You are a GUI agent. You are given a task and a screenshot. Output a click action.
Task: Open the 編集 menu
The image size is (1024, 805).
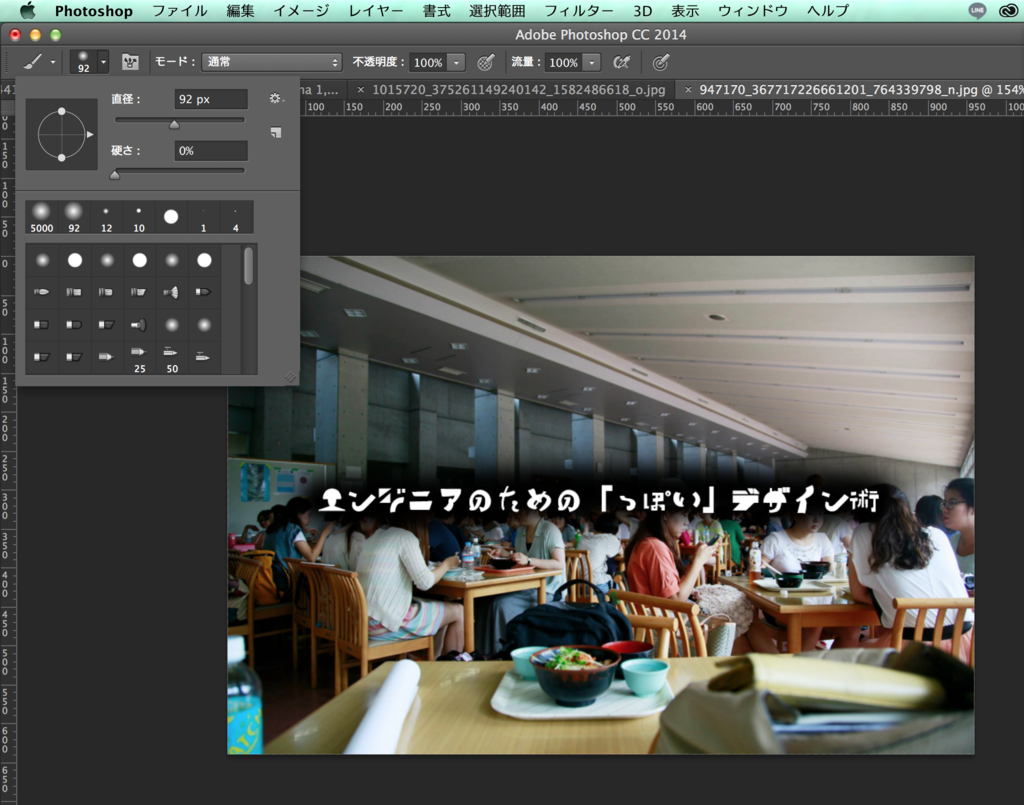tap(240, 11)
